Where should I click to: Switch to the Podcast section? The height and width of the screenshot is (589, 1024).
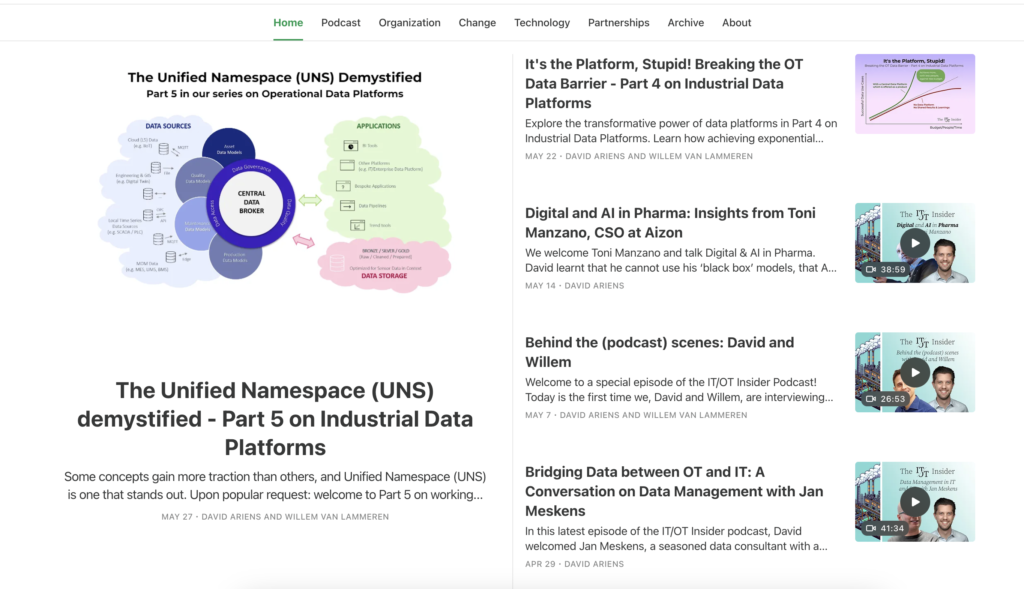[340, 22]
